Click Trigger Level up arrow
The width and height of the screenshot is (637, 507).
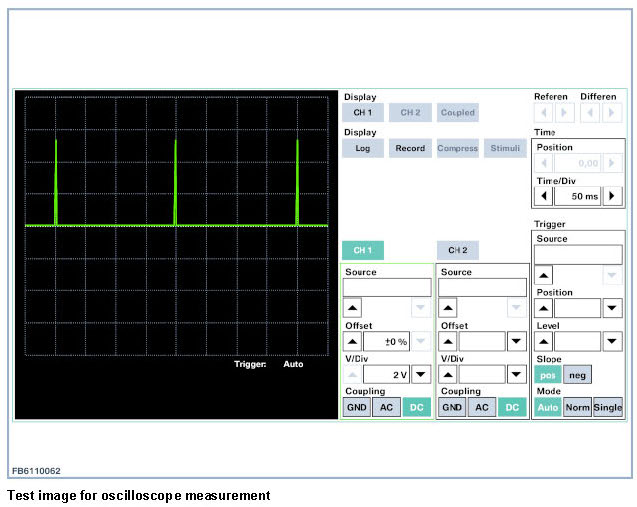545,341
